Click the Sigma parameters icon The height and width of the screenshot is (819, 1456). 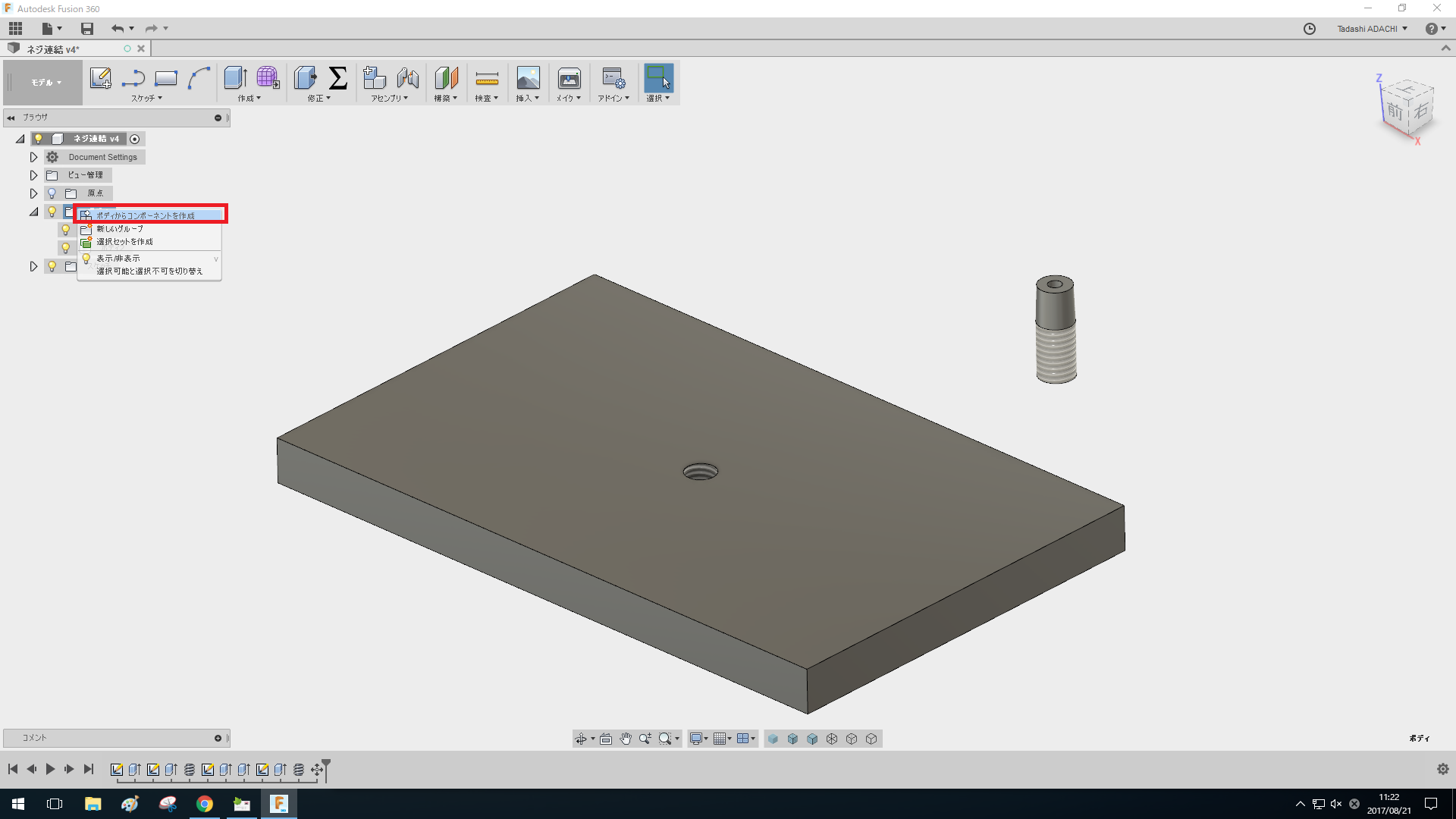click(338, 78)
